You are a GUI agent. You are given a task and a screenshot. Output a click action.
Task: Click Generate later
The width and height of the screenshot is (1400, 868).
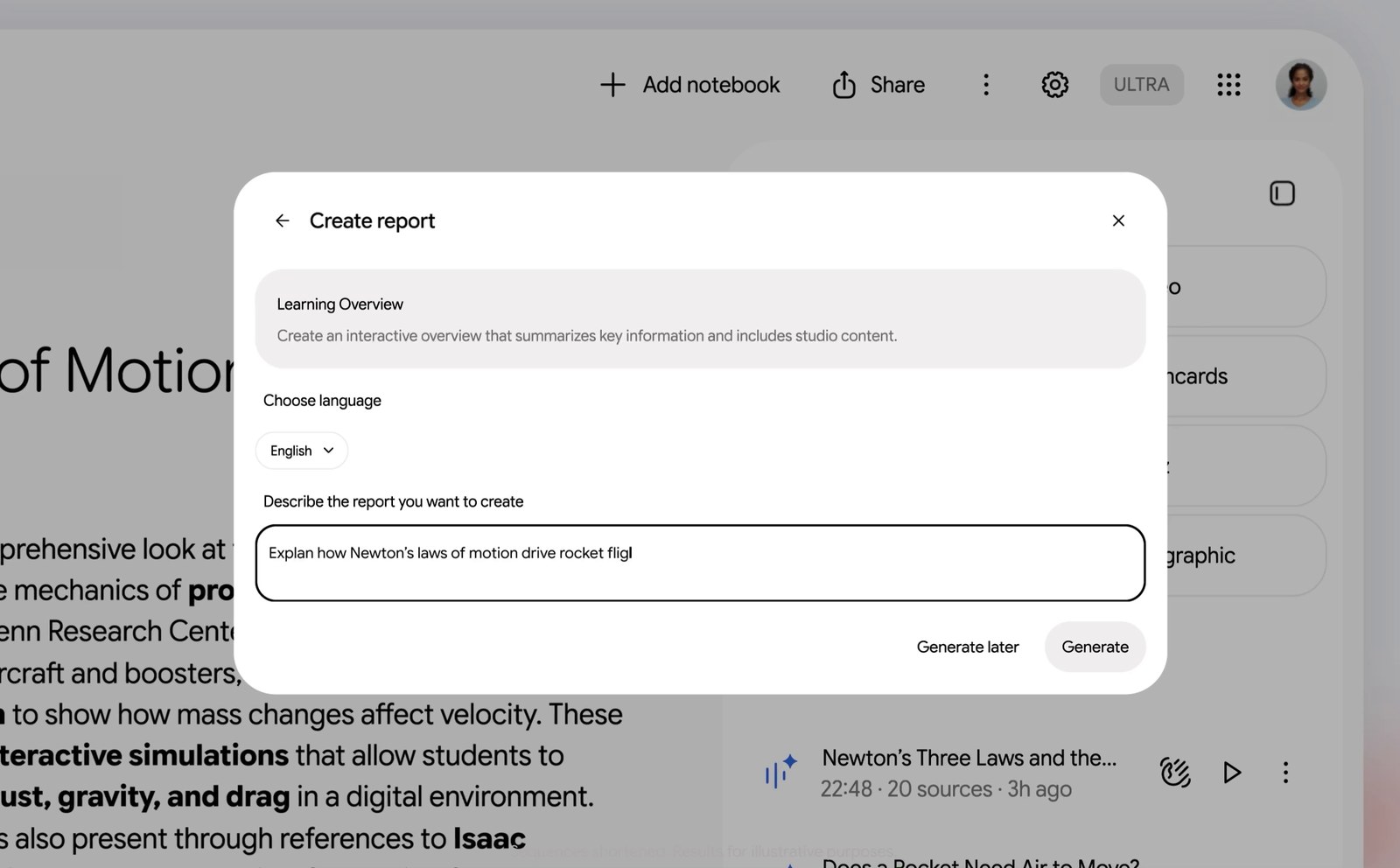pos(968,647)
